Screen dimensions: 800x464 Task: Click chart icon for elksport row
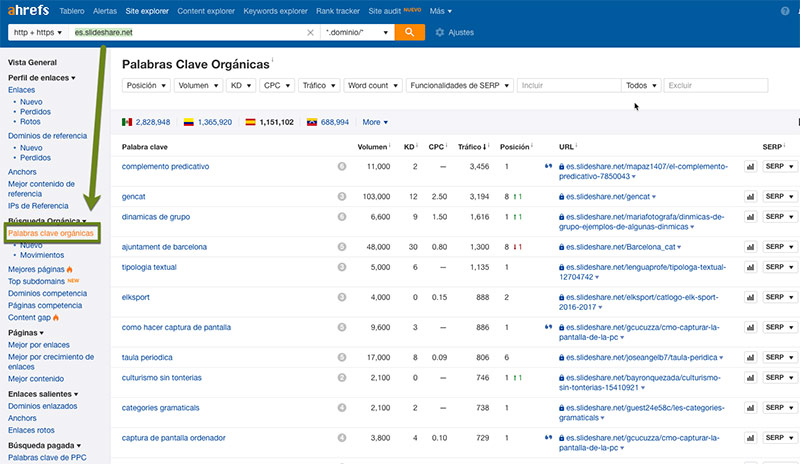750,297
